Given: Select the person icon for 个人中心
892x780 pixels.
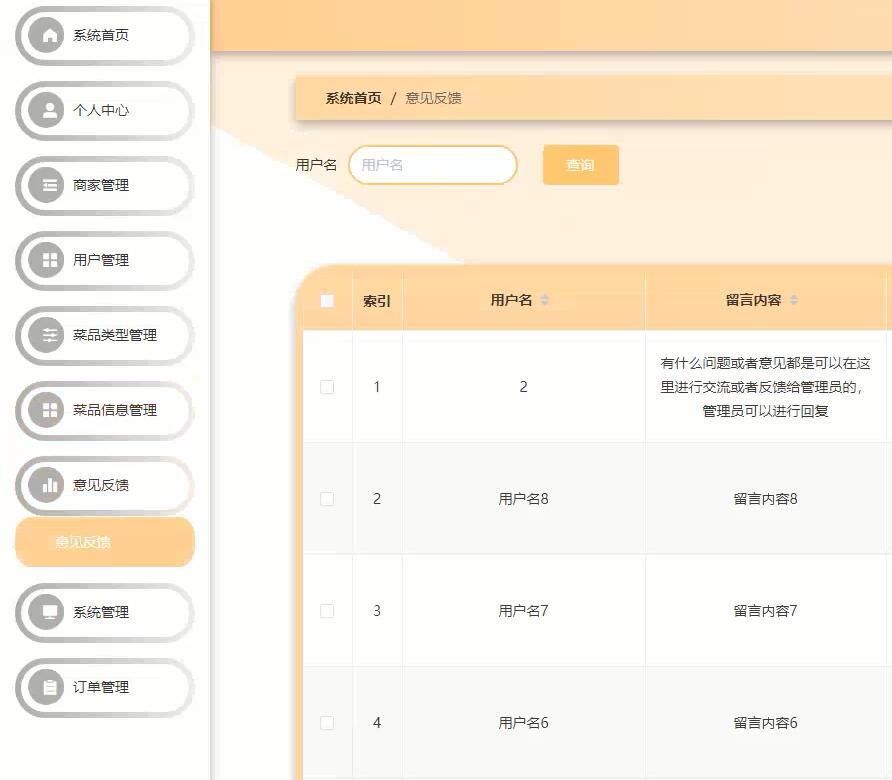Looking at the screenshot, I should click(48, 111).
